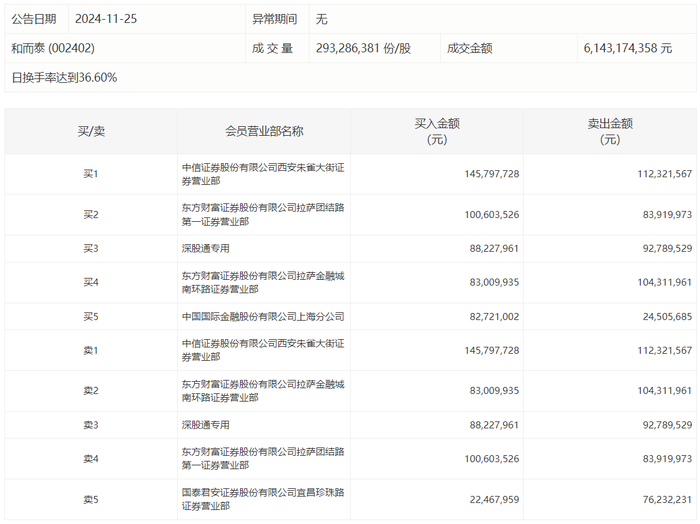Click sell amount 24,505,685 in 买5 row

667,316
